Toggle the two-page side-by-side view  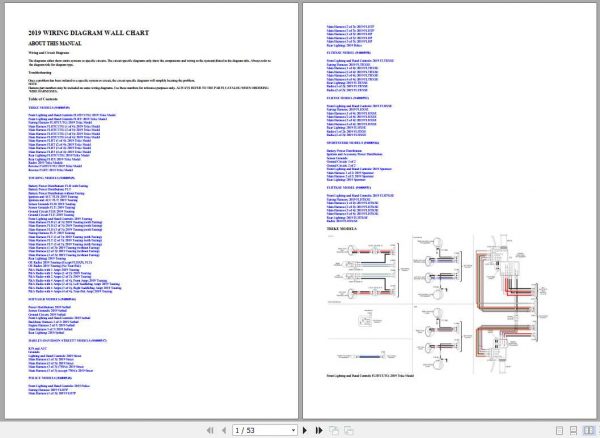pyautogui.click(x=589, y=430)
